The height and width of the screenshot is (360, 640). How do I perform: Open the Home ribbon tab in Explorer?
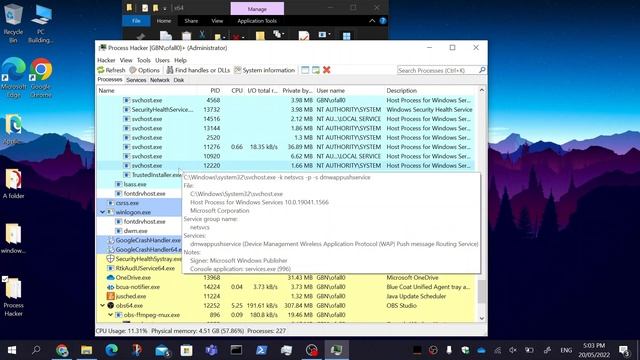point(164,21)
